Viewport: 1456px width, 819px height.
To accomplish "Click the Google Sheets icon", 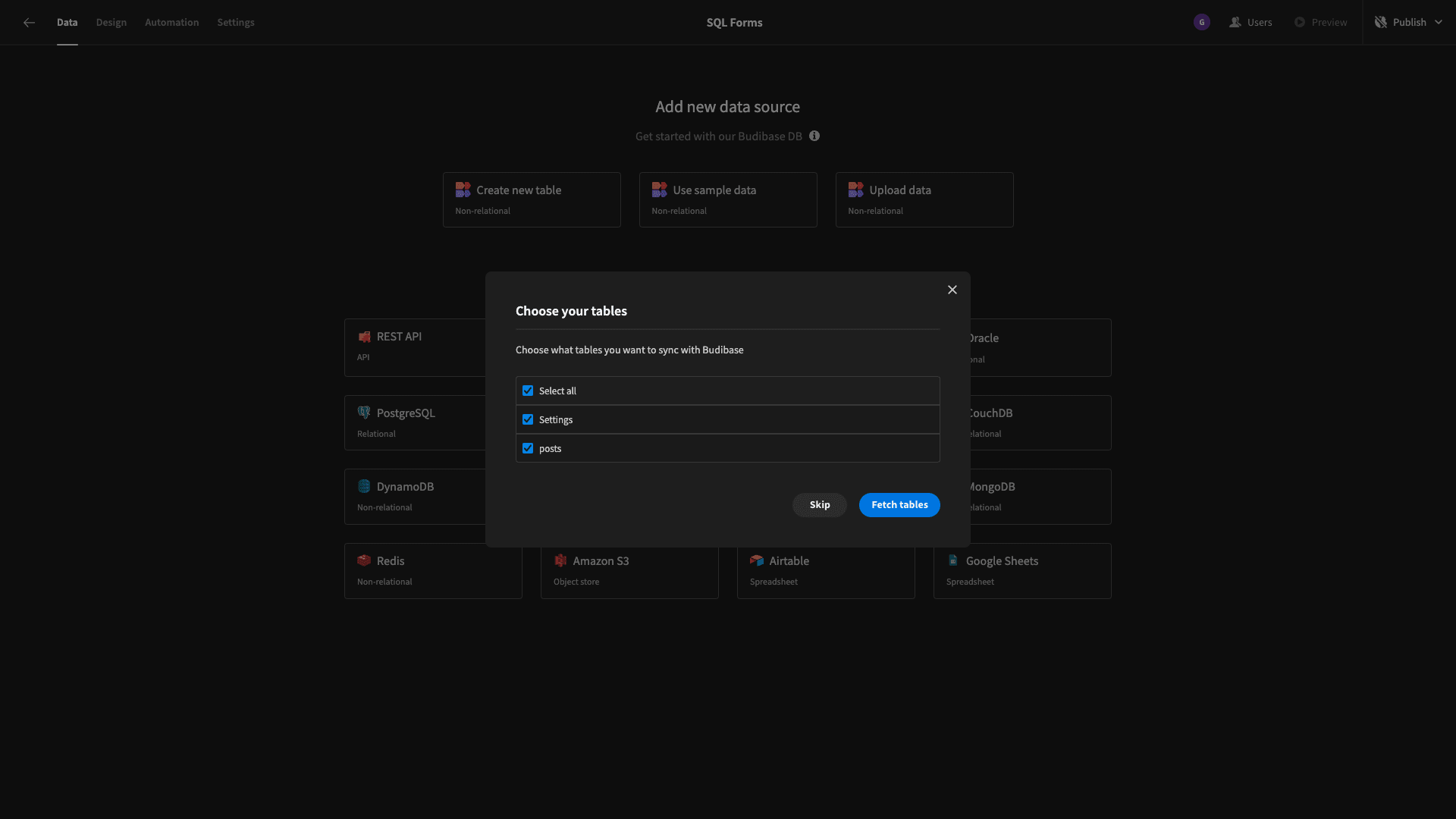I will pyautogui.click(x=953, y=561).
